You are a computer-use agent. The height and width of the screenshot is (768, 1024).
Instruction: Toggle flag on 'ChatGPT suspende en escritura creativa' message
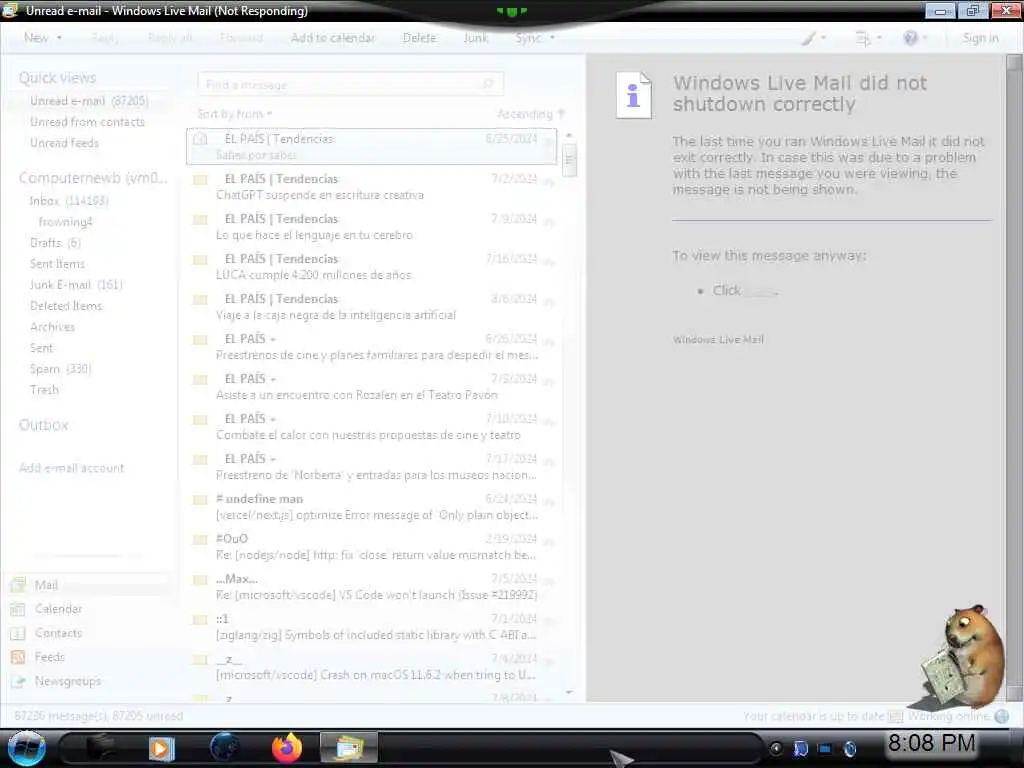[549, 182]
